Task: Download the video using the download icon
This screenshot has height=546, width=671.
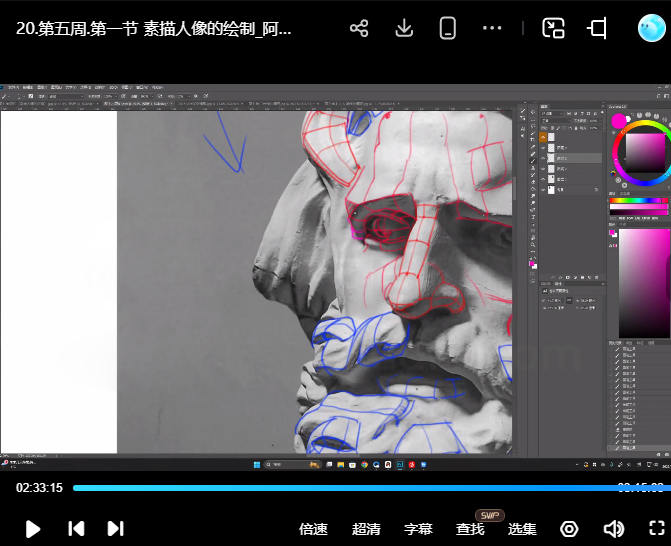Action: tap(404, 28)
